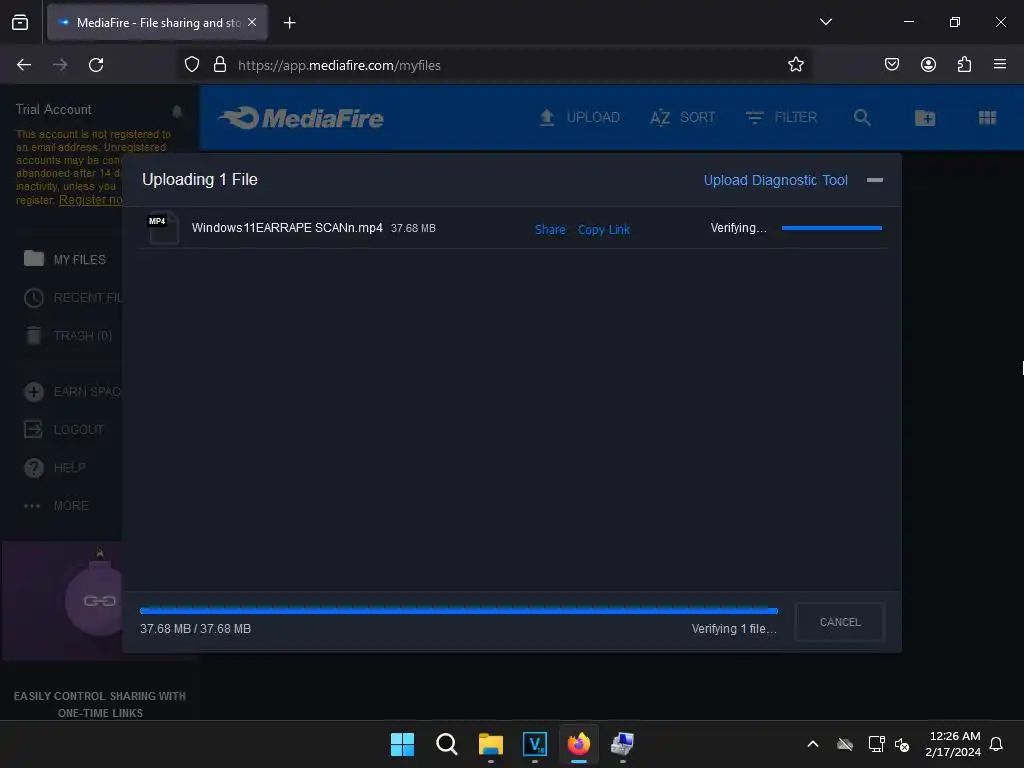The height and width of the screenshot is (768, 1024).
Task: Close the MediaFire tab
Action: pyautogui.click(x=252, y=22)
